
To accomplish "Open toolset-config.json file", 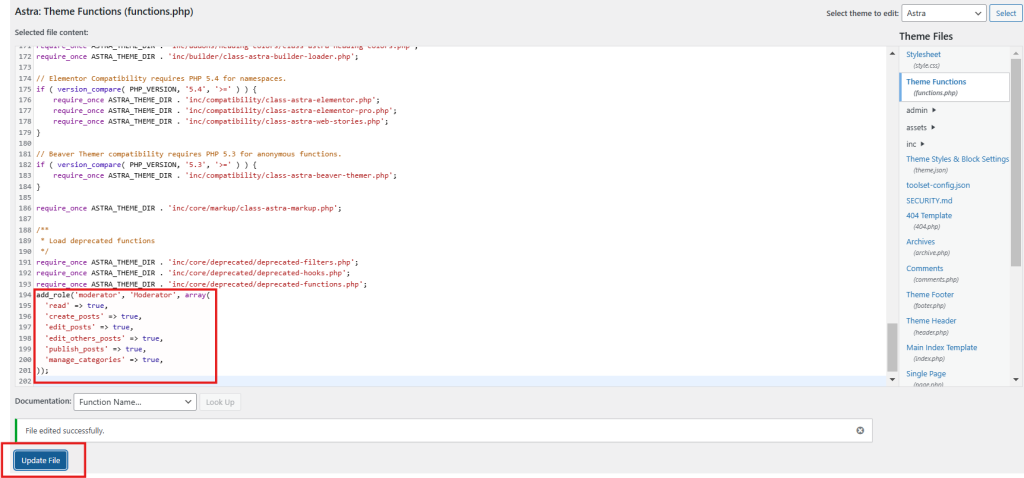I will click(938, 185).
